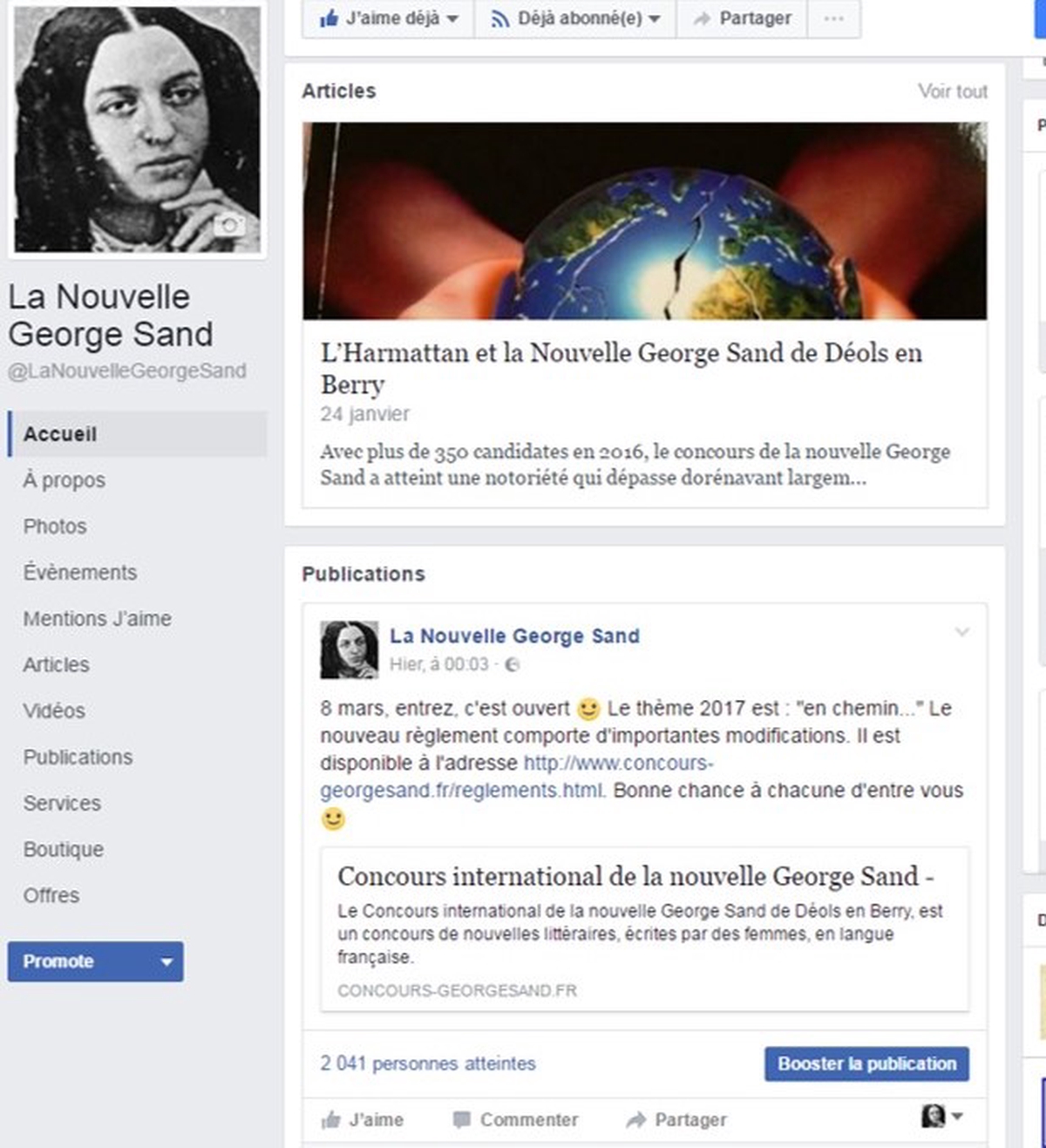
Task: Open the Promote dropdown
Action: tap(96, 961)
